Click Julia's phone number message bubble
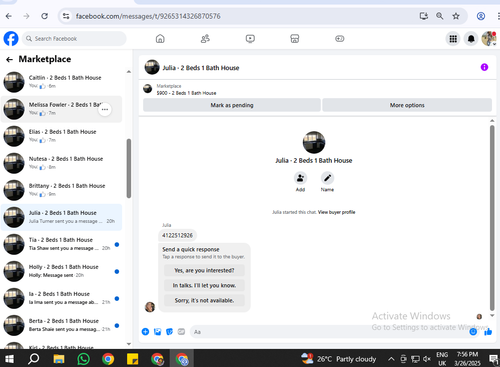This screenshot has width=500, height=367. click(177, 235)
